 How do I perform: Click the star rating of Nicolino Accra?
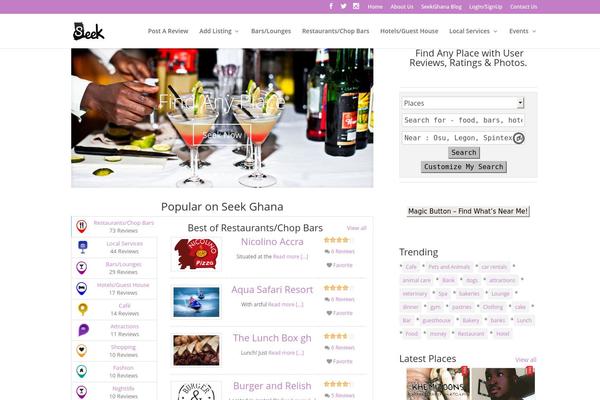point(337,240)
